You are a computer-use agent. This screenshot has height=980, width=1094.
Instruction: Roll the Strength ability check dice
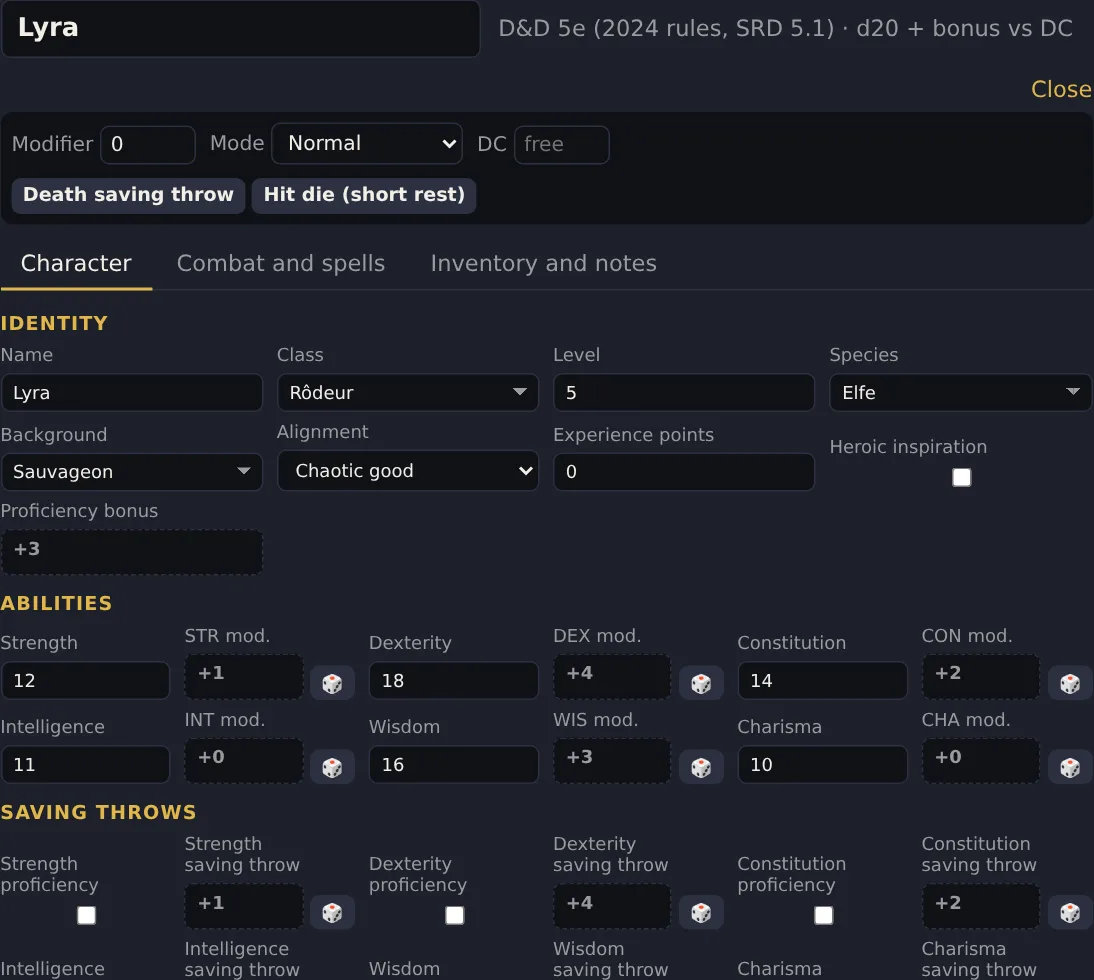point(332,683)
